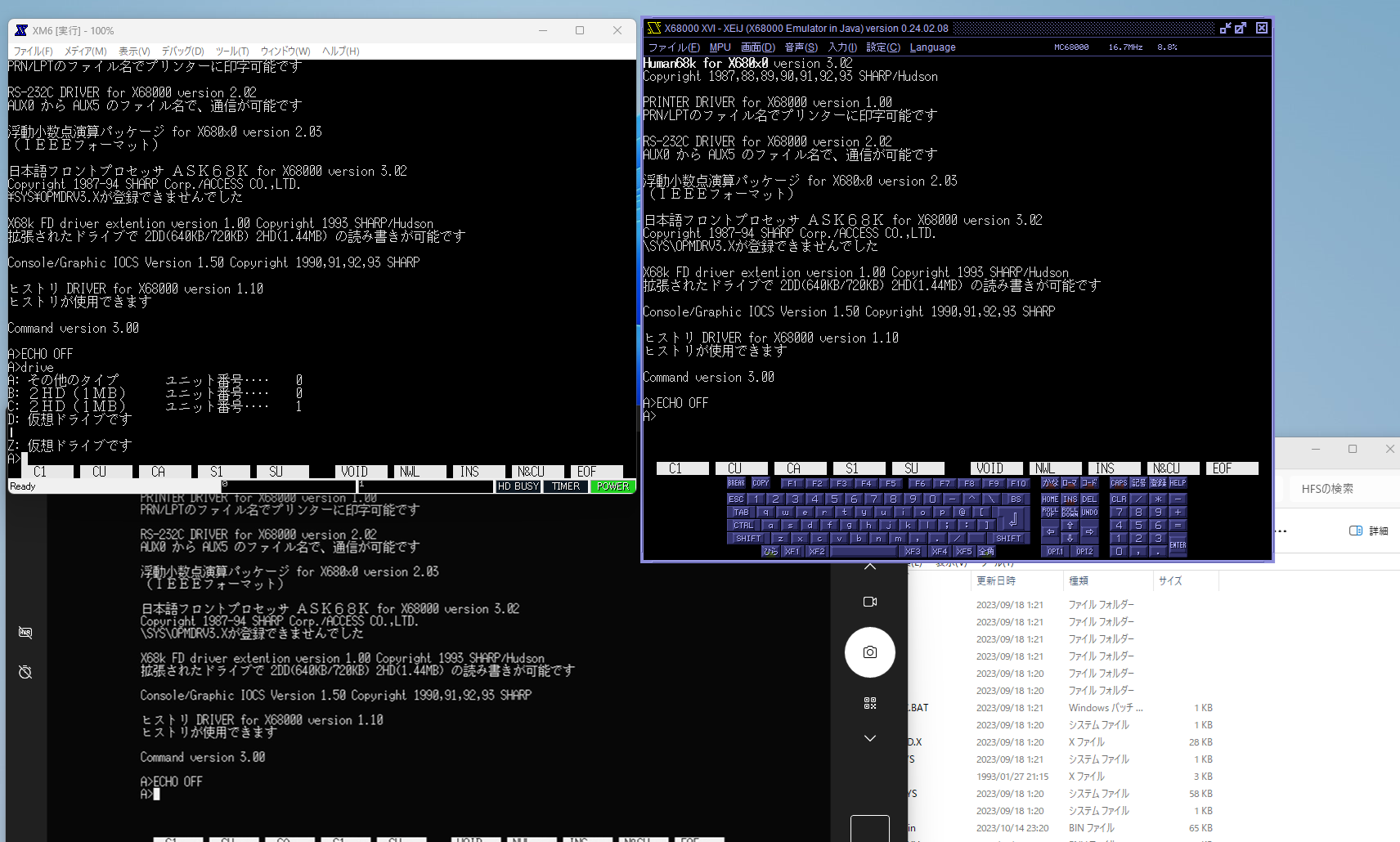Click Return key on virtual keyboard
This screenshot has width=1400, height=842.
tap(1013, 519)
